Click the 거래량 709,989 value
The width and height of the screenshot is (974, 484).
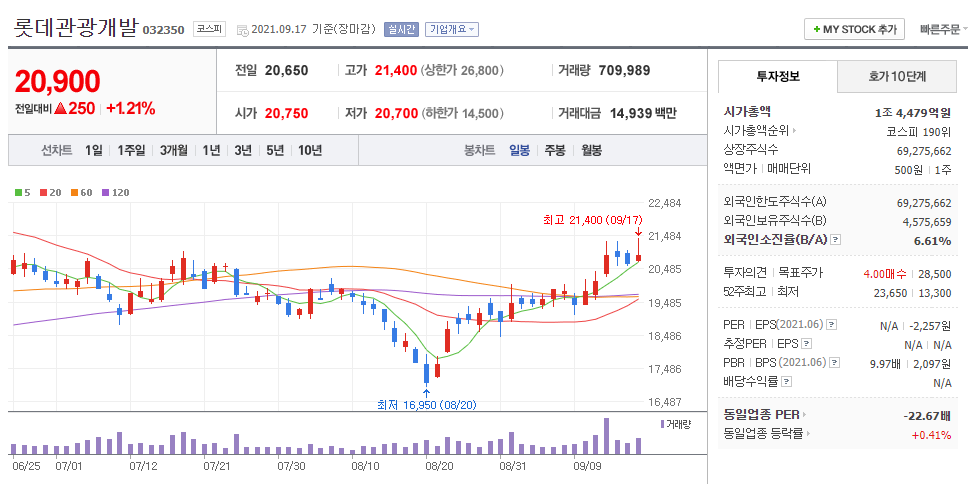624,71
